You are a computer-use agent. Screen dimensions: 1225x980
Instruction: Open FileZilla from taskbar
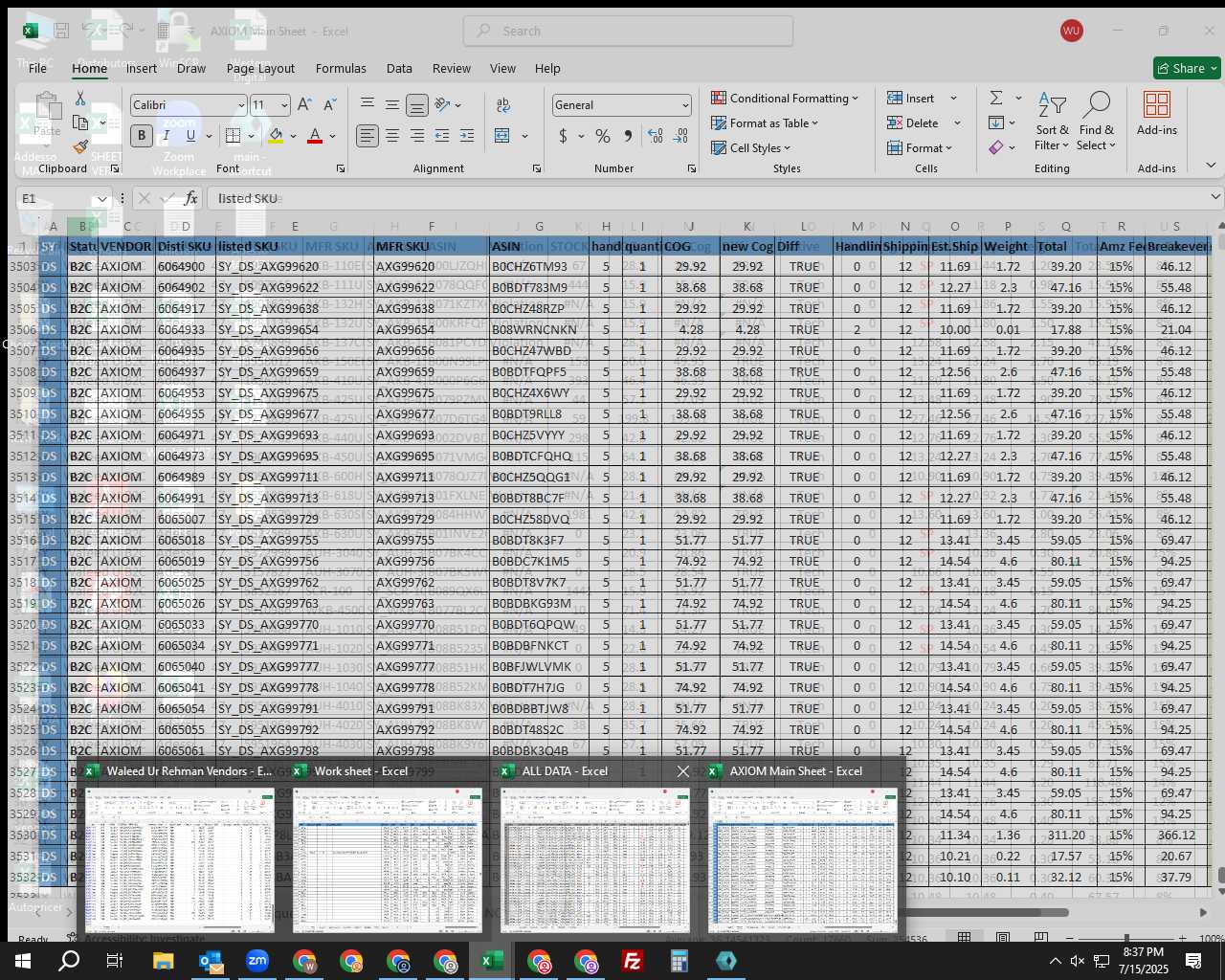click(x=633, y=961)
